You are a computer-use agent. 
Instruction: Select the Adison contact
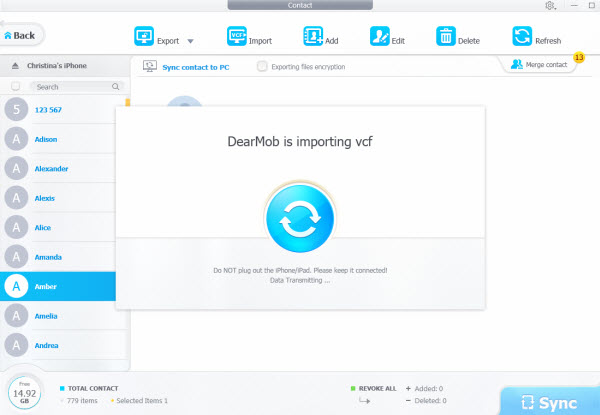point(58,139)
